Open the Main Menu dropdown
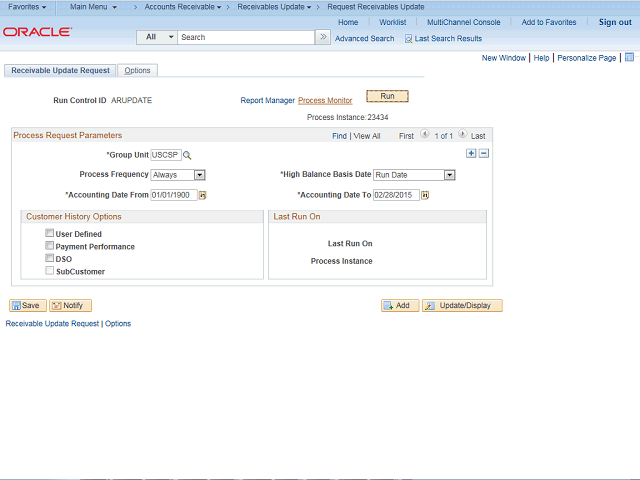Screen dimensions: 640x480 point(93,7)
